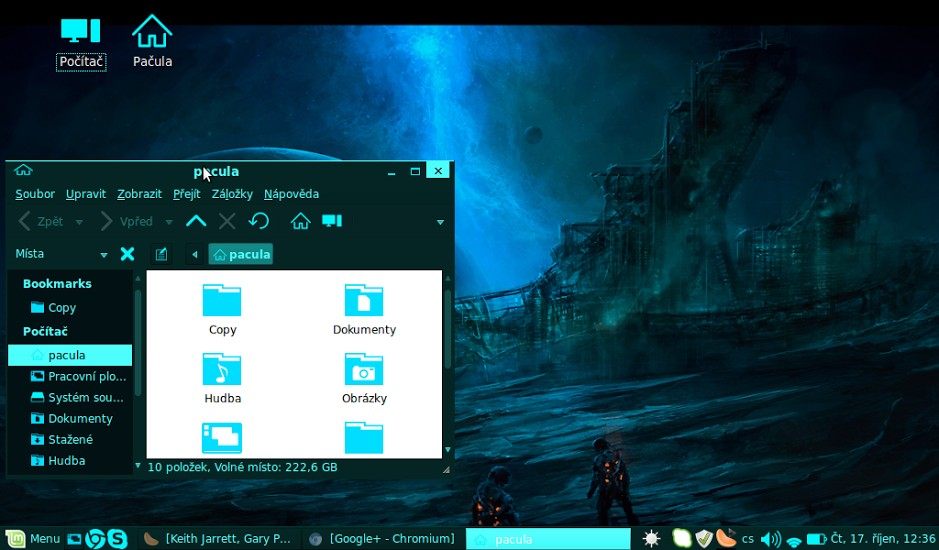Click the window resize grip corner
This screenshot has height=550, width=939.
[446, 470]
